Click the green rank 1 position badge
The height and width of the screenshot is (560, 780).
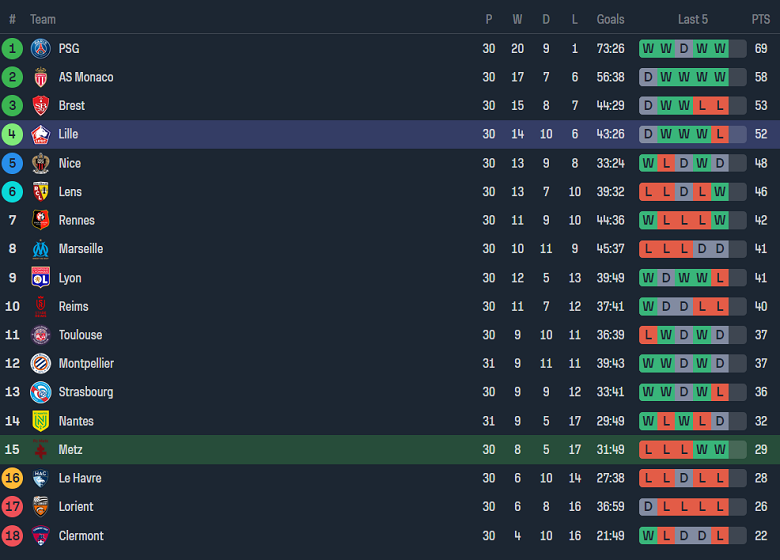pos(12,48)
